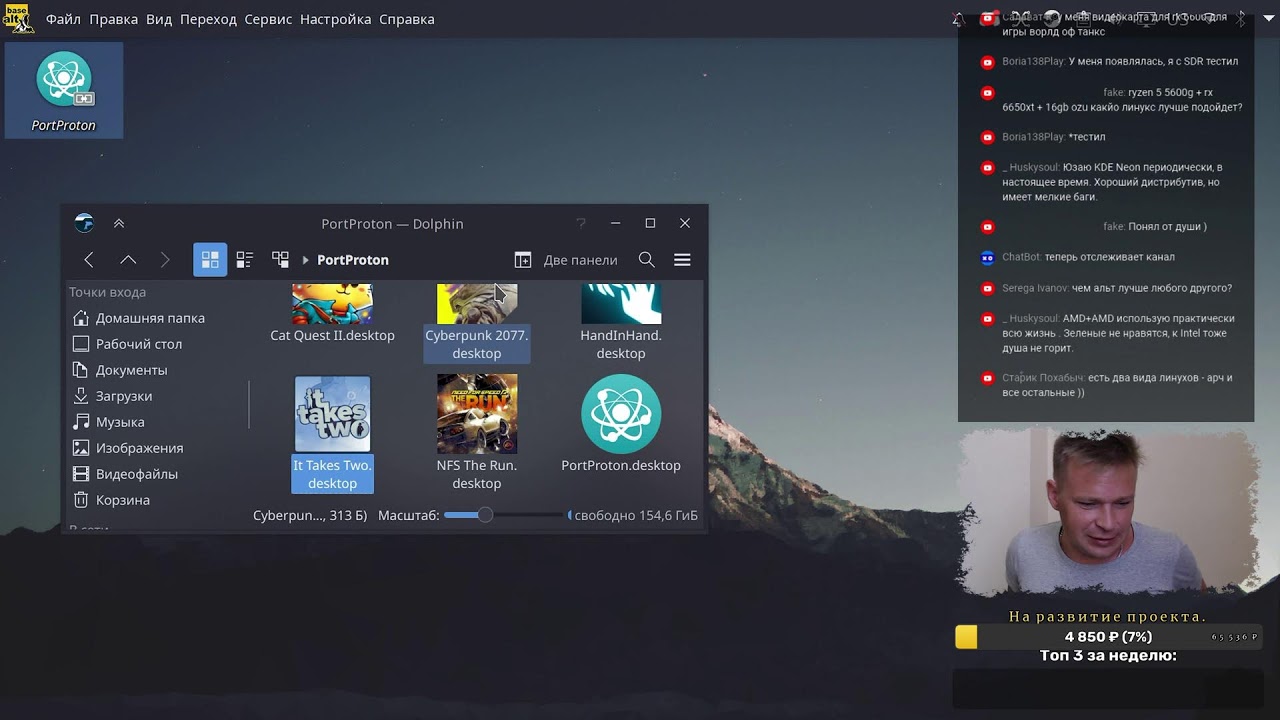Switch to icons view mode
The height and width of the screenshot is (720, 1280).
210,260
